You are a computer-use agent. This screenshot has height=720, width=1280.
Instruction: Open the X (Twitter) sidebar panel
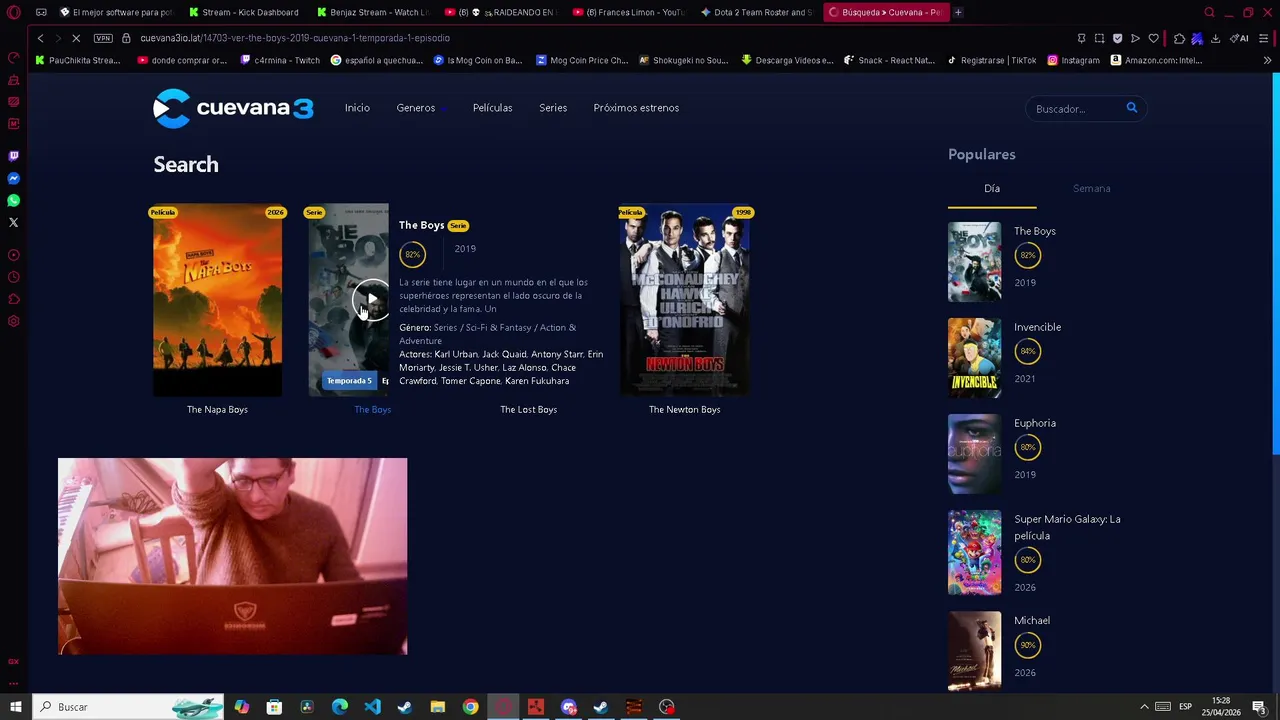tap(14, 222)
